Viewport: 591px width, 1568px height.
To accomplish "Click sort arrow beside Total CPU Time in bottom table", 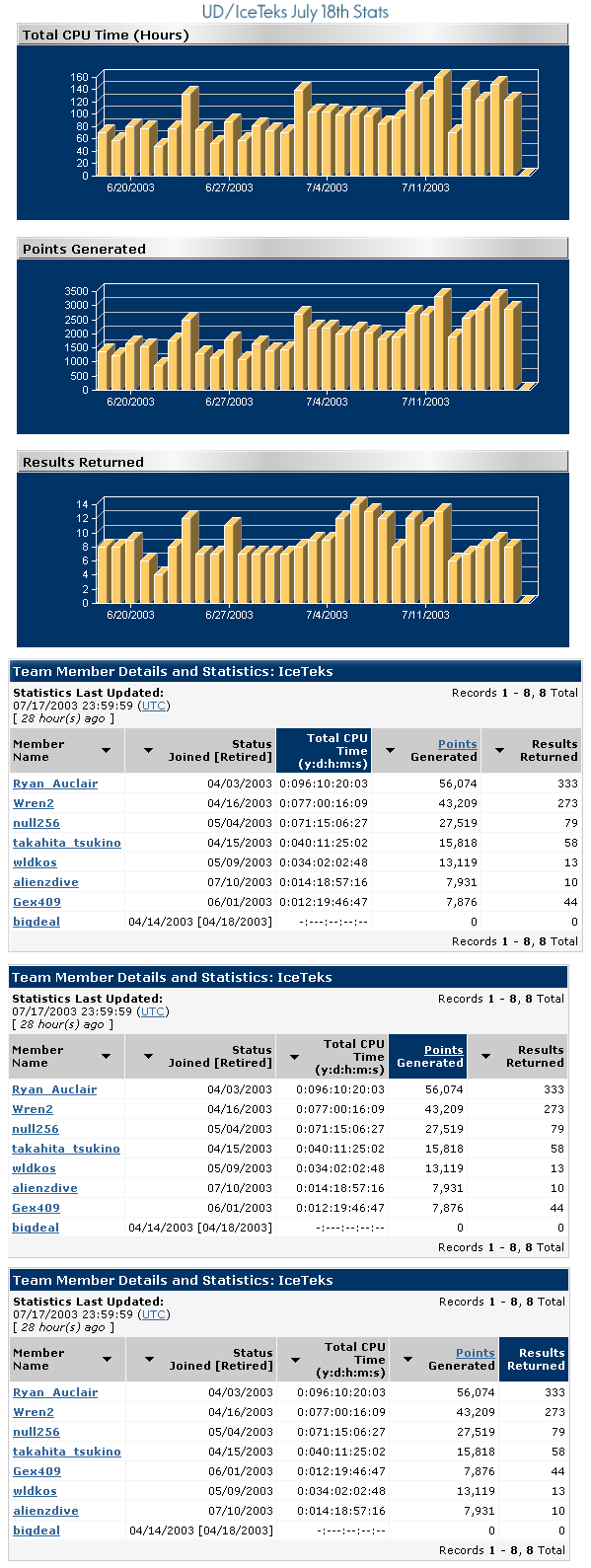I will 295,1360.
